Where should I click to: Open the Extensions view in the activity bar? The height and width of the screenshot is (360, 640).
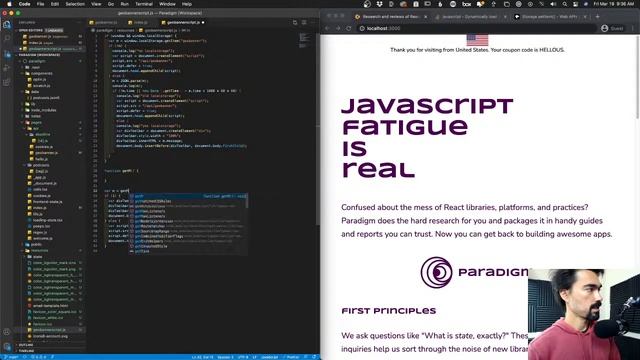pyautogui.click(x=7, y=82)
